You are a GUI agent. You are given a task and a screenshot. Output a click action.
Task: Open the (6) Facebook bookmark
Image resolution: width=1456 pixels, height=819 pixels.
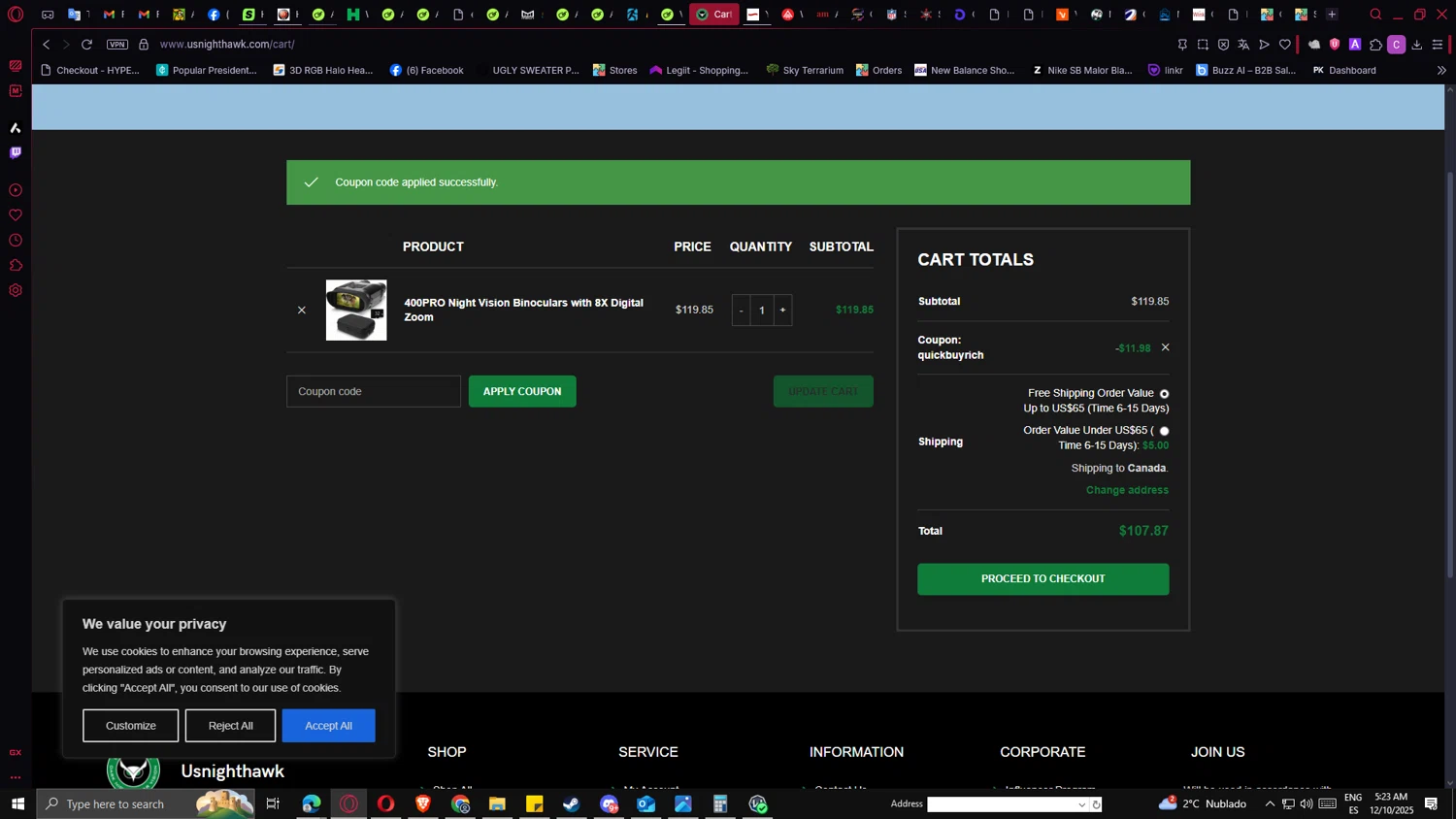coord(426,71)
